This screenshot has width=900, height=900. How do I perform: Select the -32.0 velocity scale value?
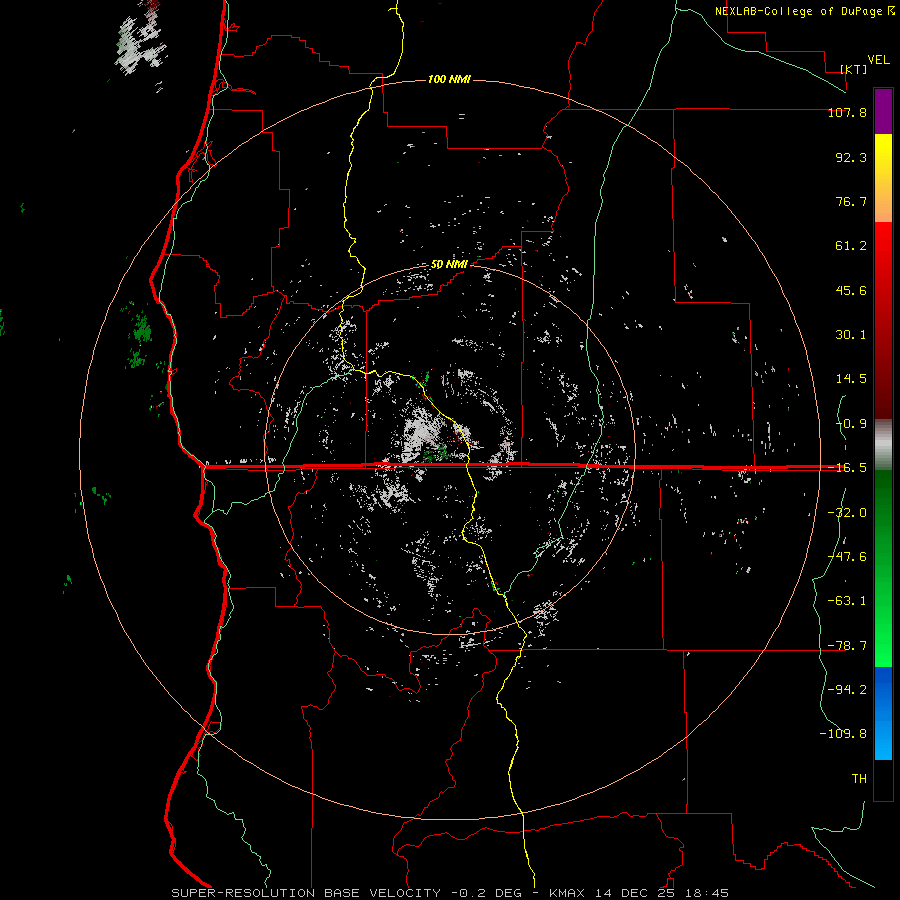pos(847,513)
